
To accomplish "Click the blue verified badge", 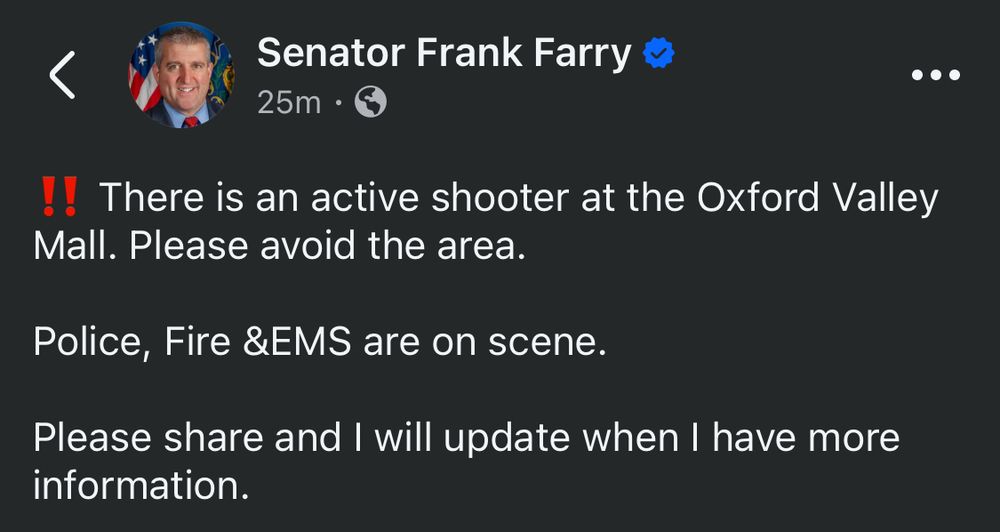I will pos(659,52).
